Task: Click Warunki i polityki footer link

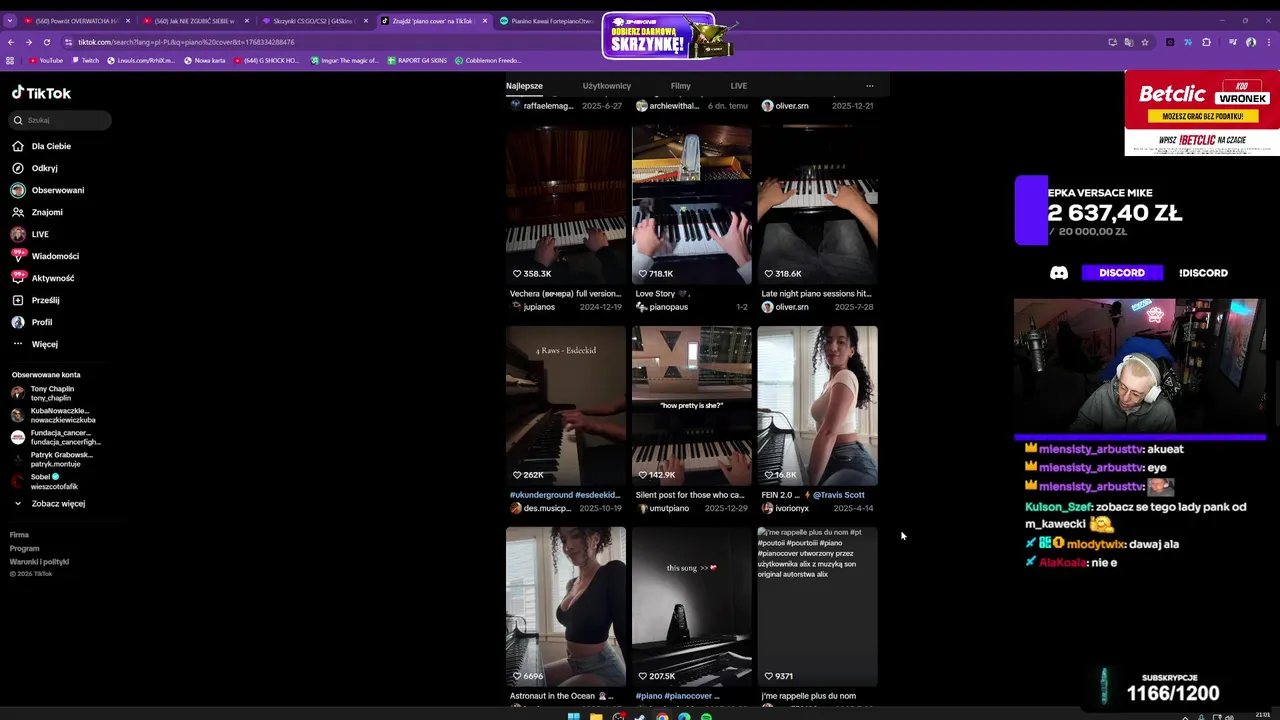Action: coord(39,562)
